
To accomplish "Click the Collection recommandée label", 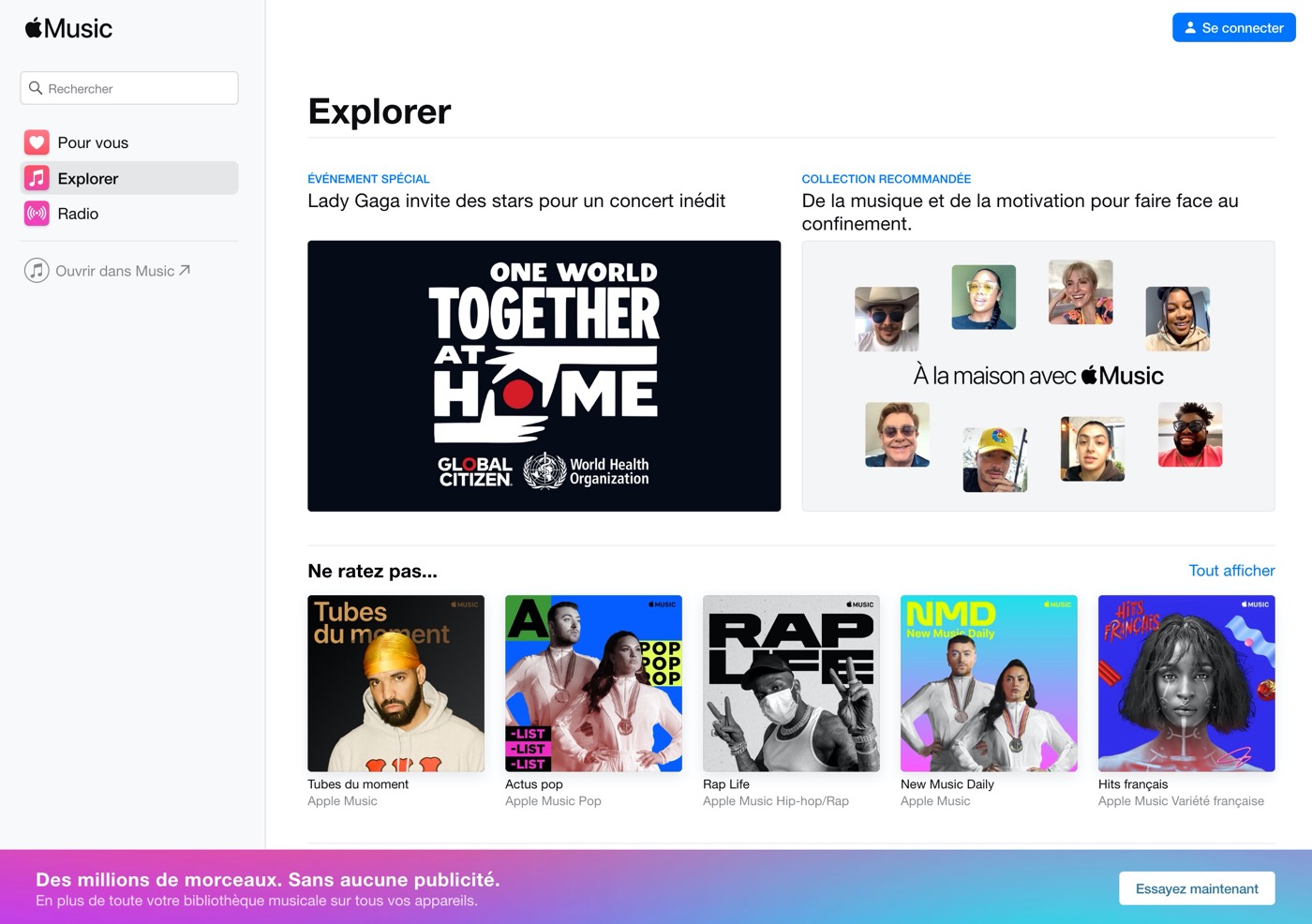I will coord(887,179).
